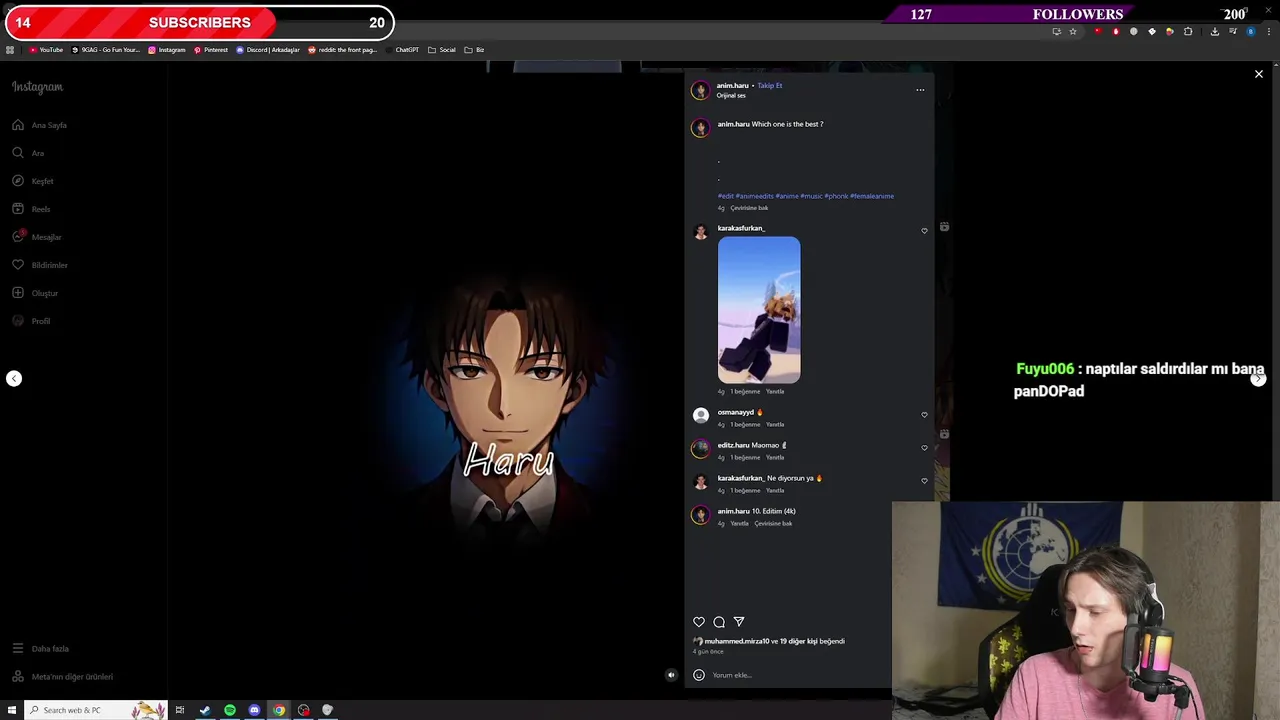The image size is (1280, 720).
Task: Open Bildirimler notifications
Action: [x=40, y=265]
